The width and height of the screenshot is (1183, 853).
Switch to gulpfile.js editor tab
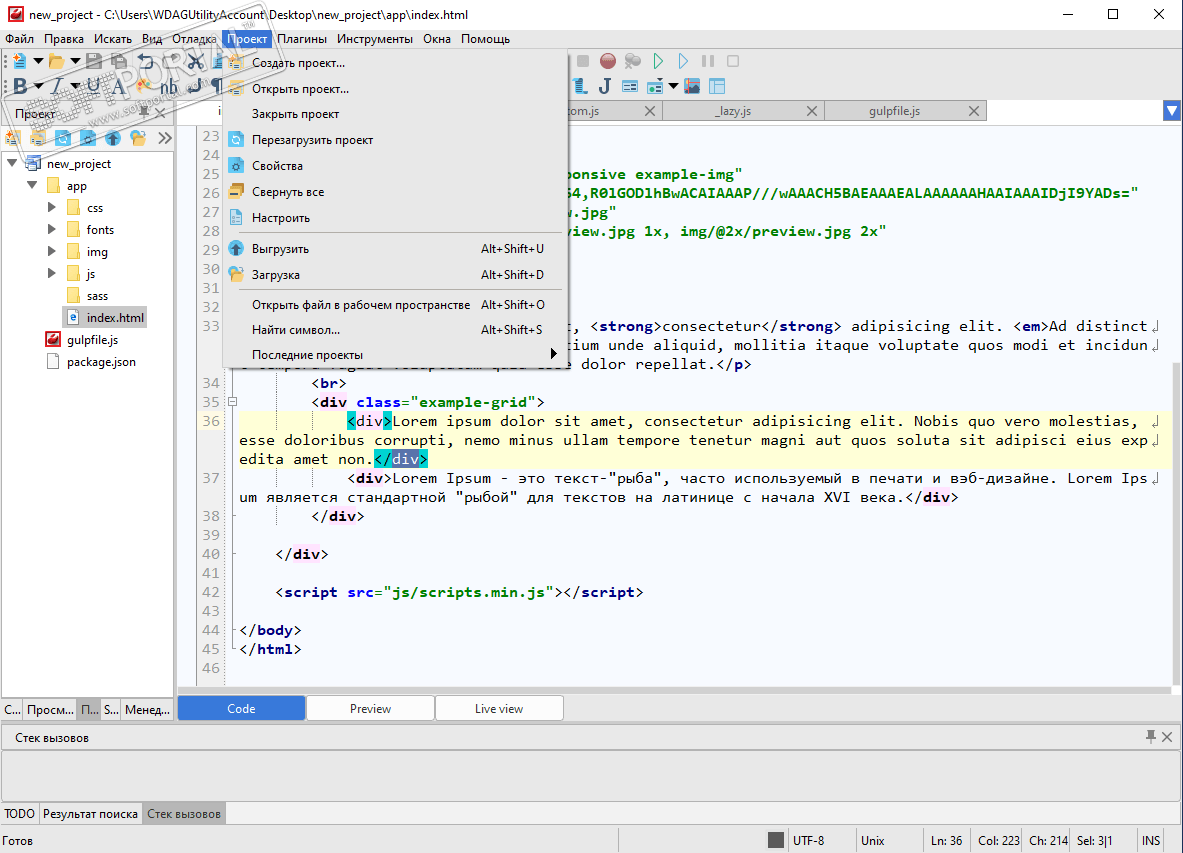click(894, 111)
